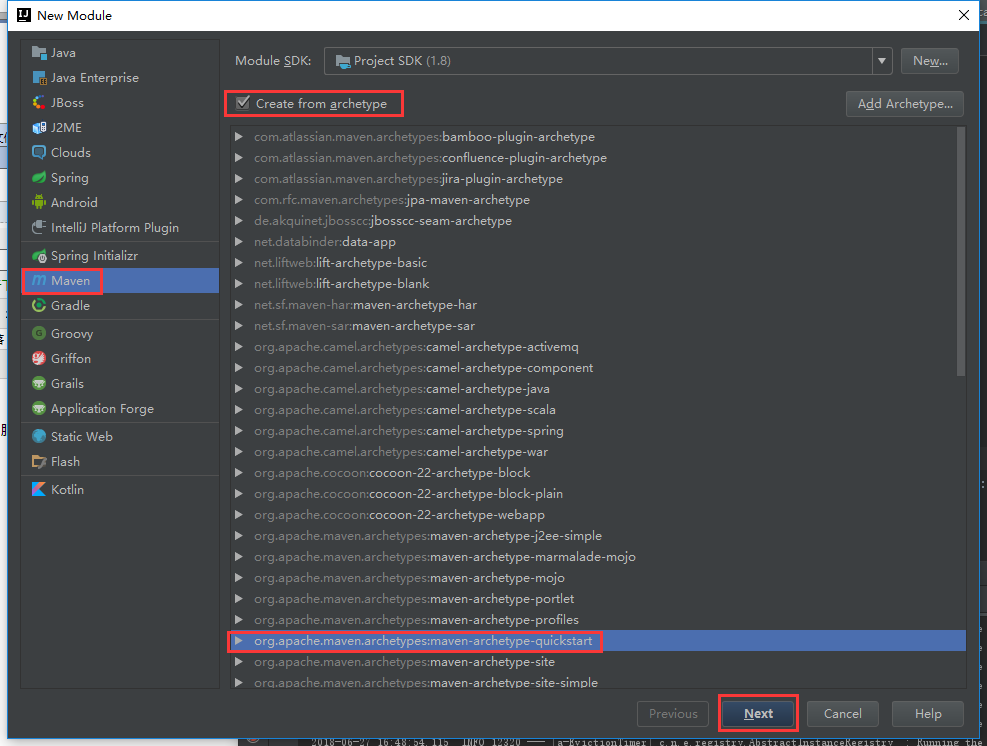
Task: Expand confluence-plugin-archetype entry
Action: click(239, 157)
